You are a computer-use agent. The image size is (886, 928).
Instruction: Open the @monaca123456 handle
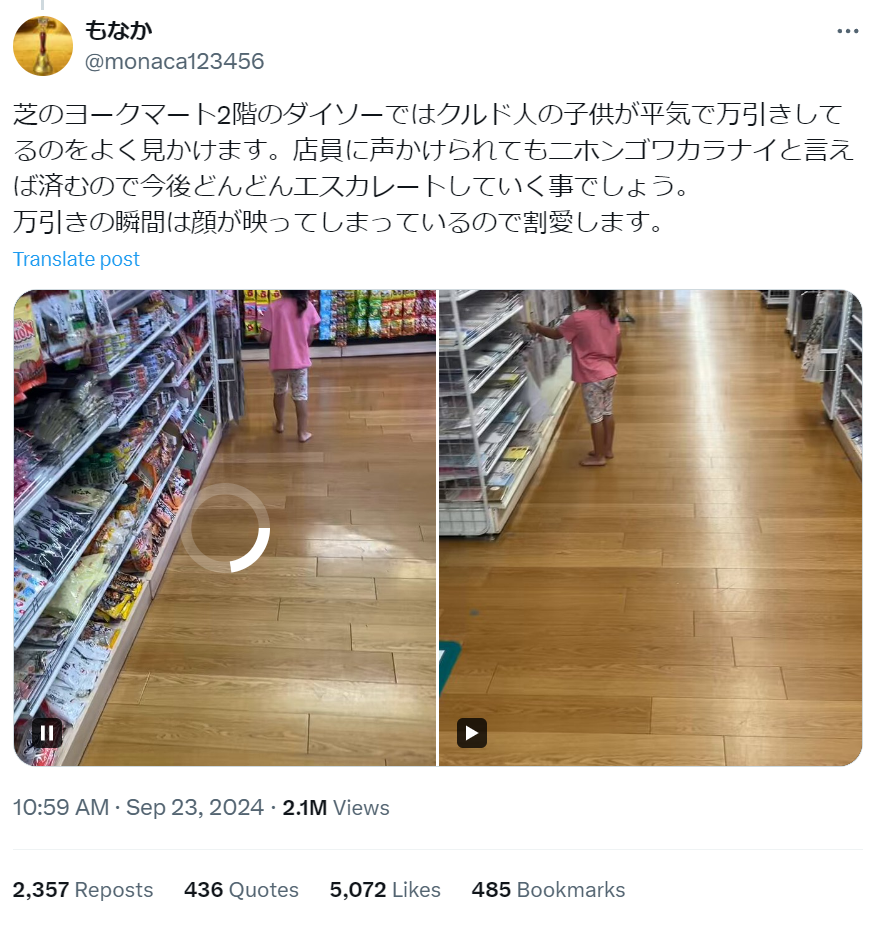tap(175, 61)
